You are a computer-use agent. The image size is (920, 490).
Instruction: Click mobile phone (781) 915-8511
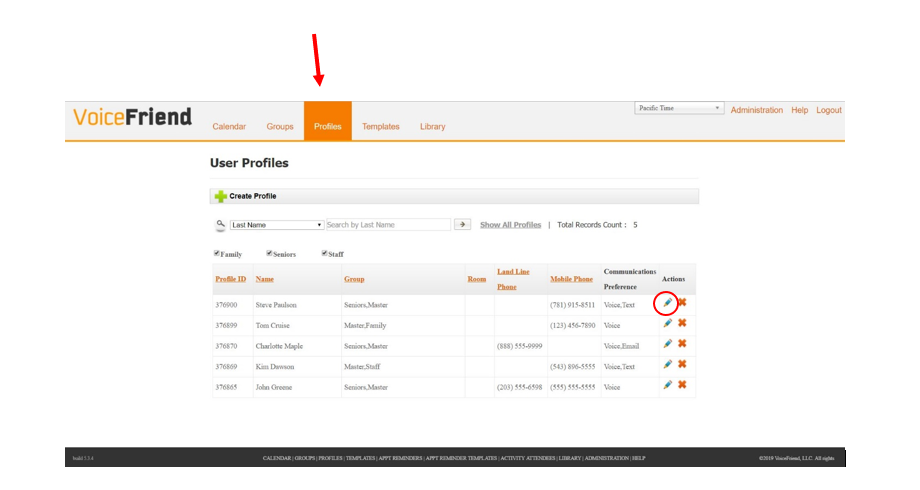coord(572,305)
